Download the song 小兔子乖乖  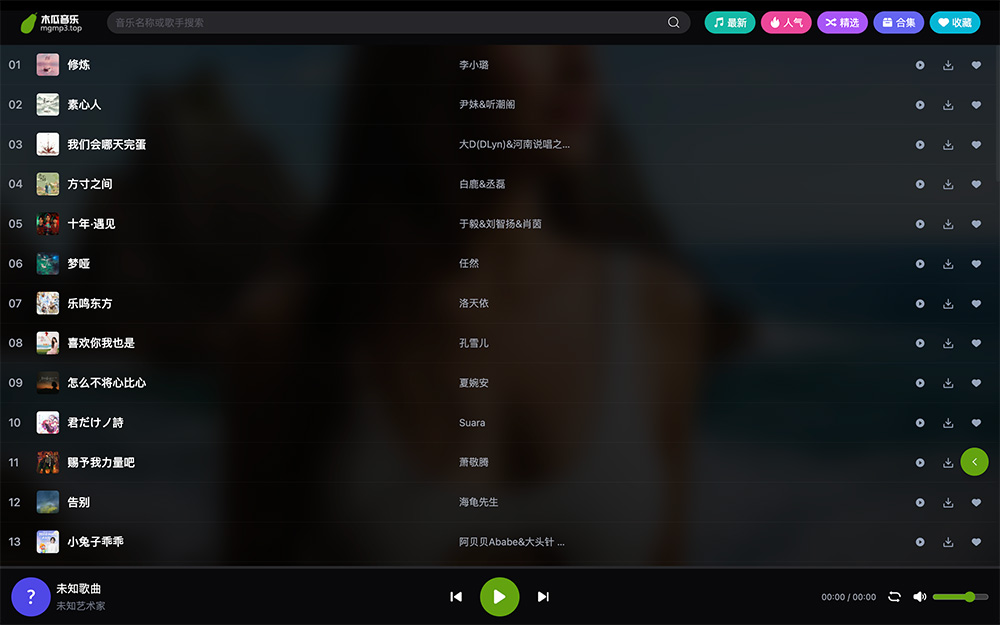[948, 542]
